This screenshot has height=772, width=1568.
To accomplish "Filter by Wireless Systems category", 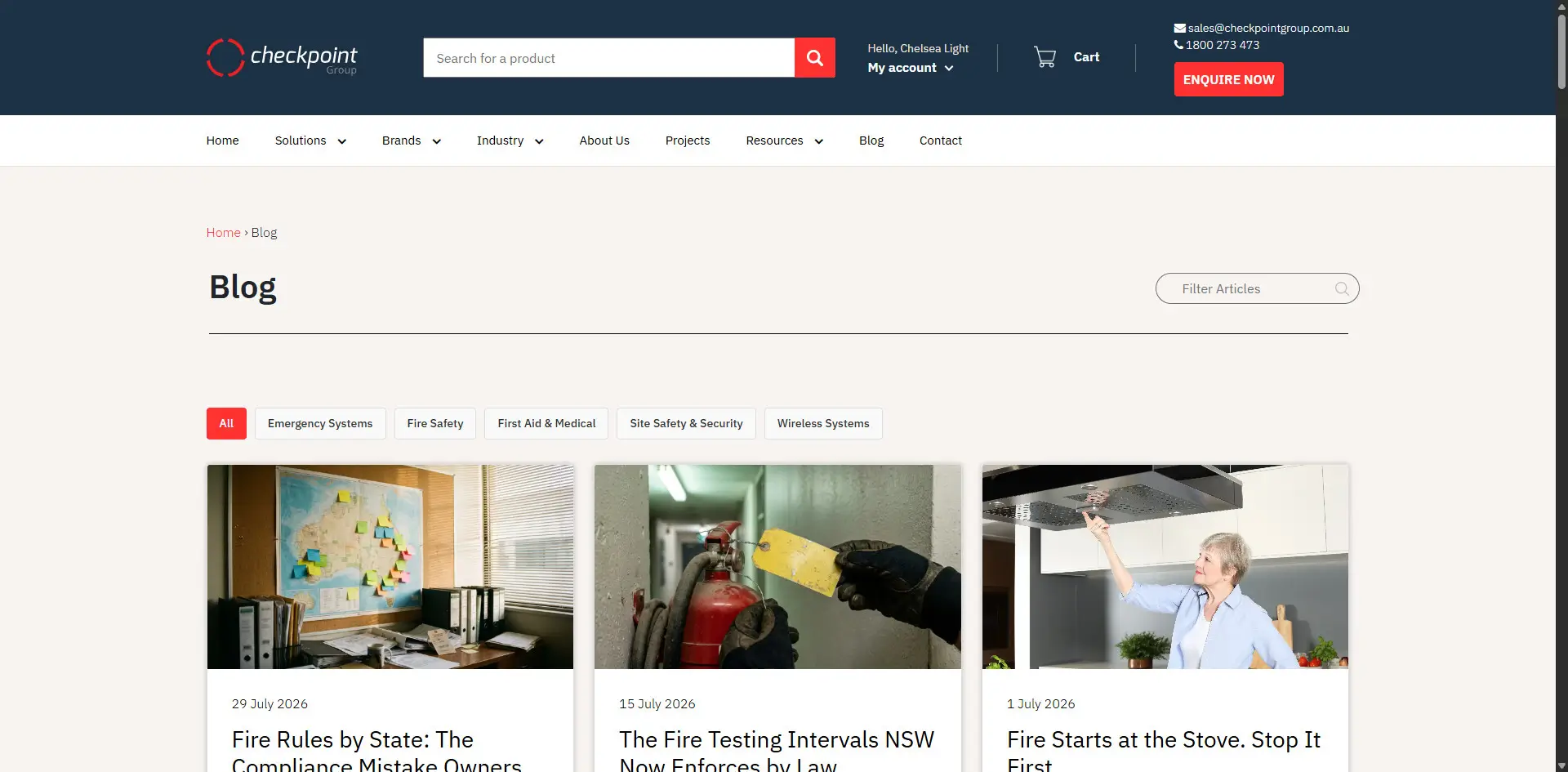I will coord(823,423).
